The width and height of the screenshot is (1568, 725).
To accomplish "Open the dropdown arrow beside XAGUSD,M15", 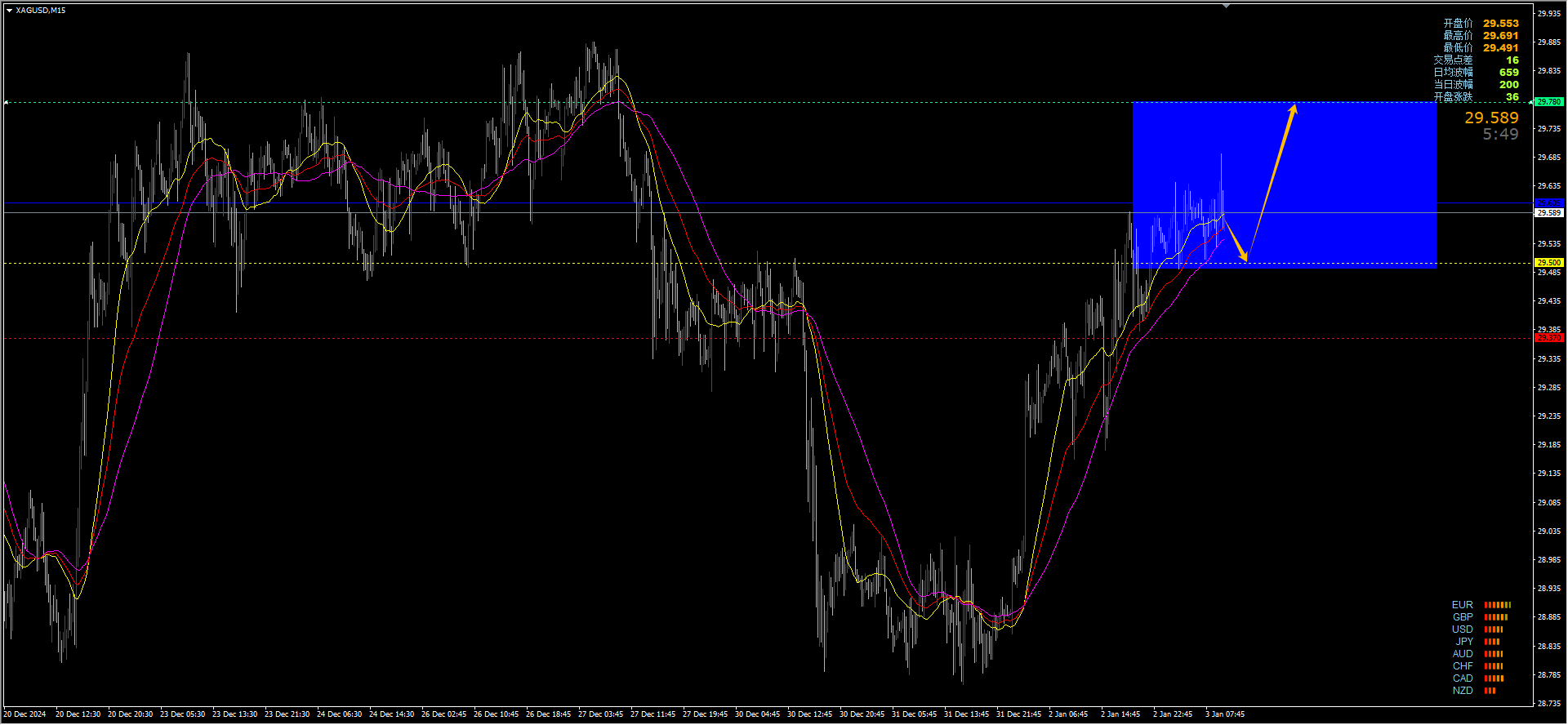I will coord(9,11).
